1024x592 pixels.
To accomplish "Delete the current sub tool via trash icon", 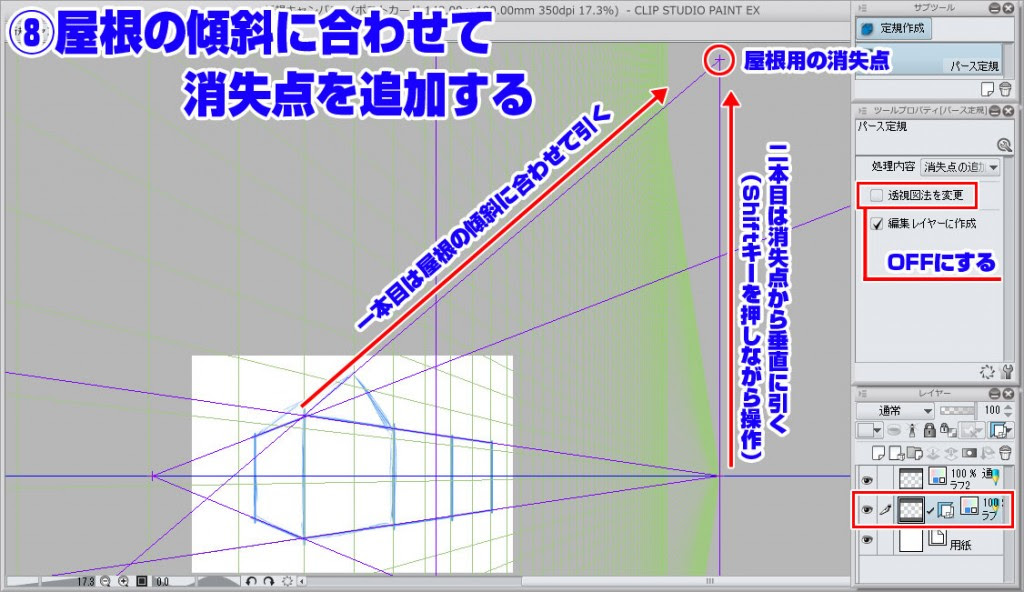I will pyautogui.click(x=1005, y=89).
